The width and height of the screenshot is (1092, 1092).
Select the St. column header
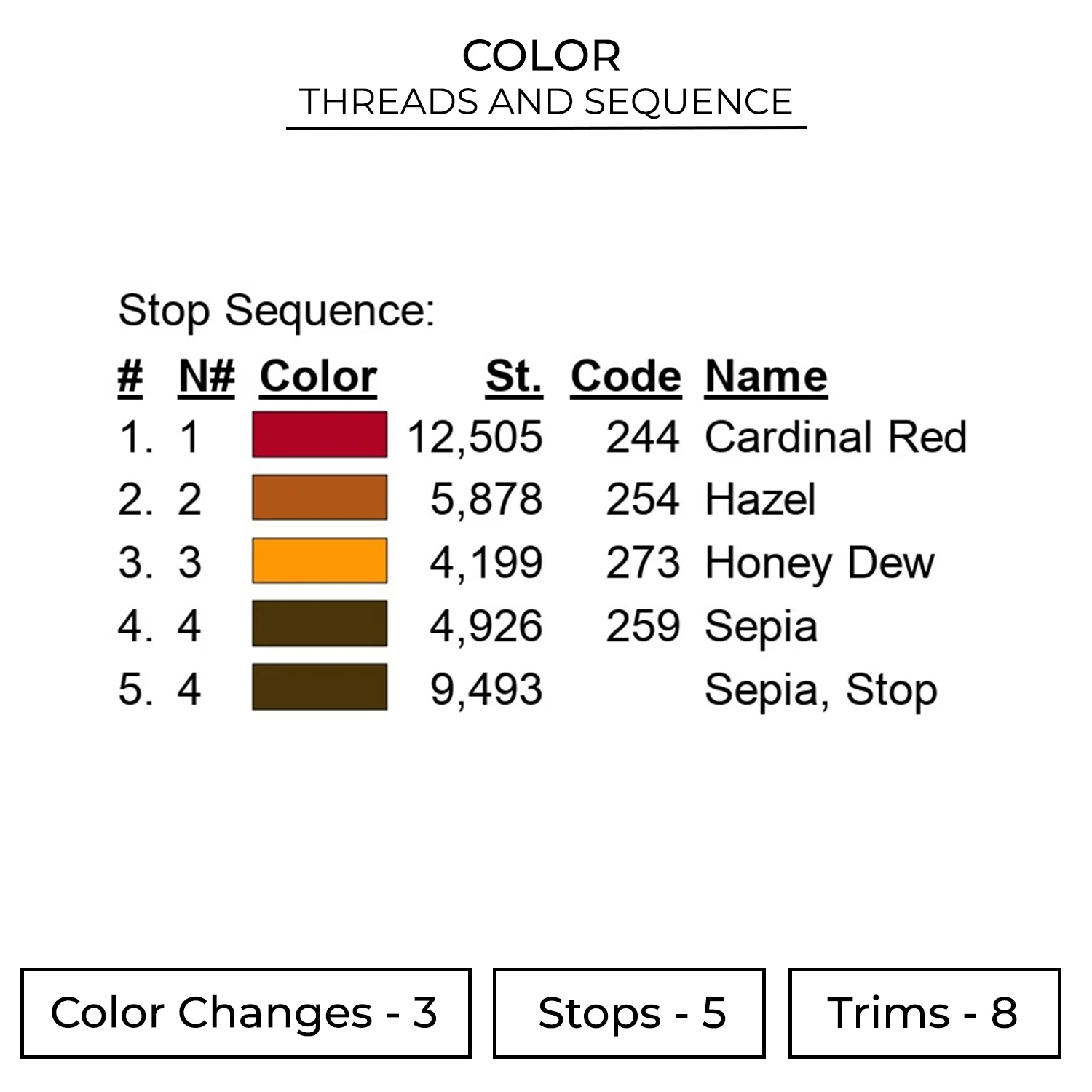(x=513, y=377)
